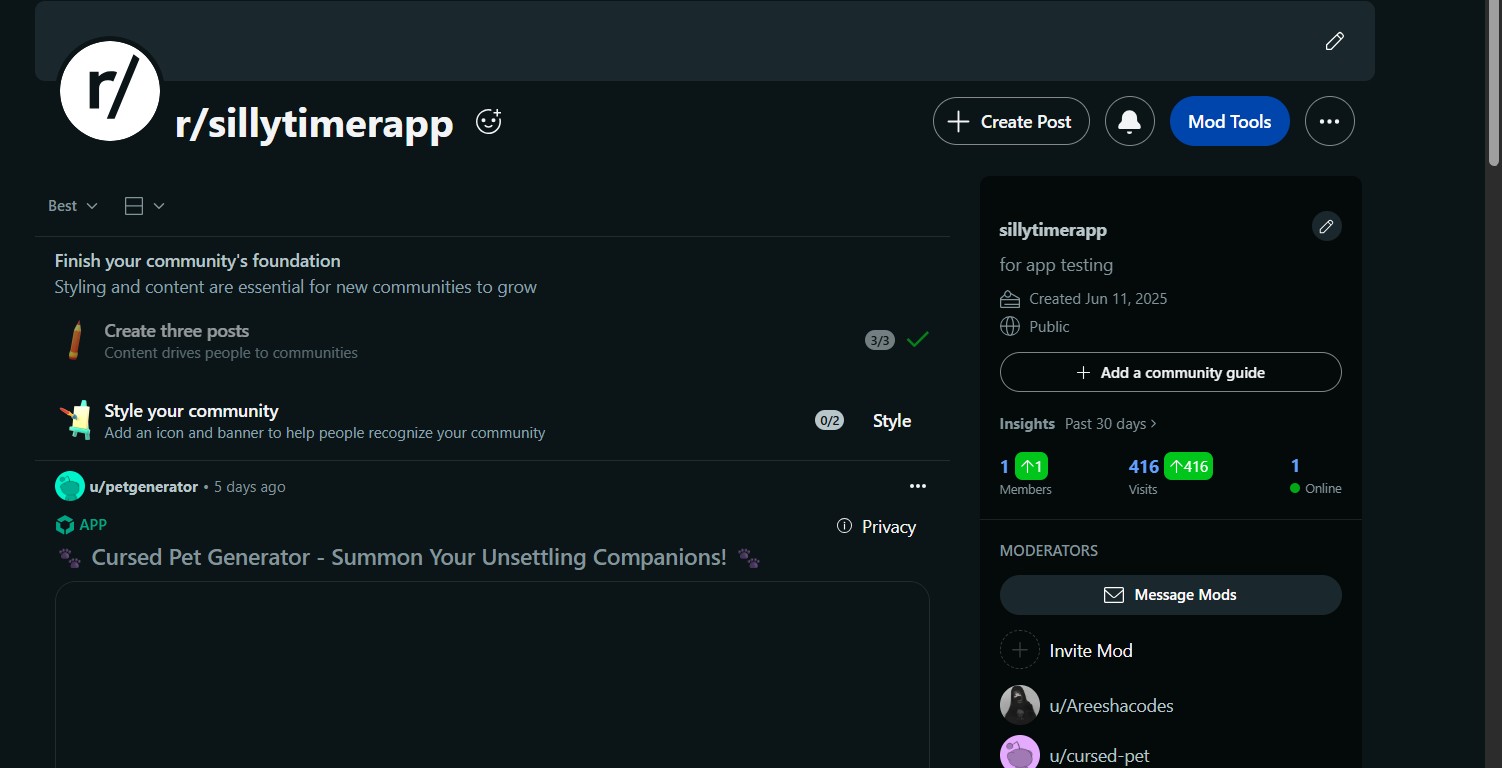The width and height of the screenshot is (1502, 768).
Task: Click the embedded app post frame
Action: coord(492,675)
